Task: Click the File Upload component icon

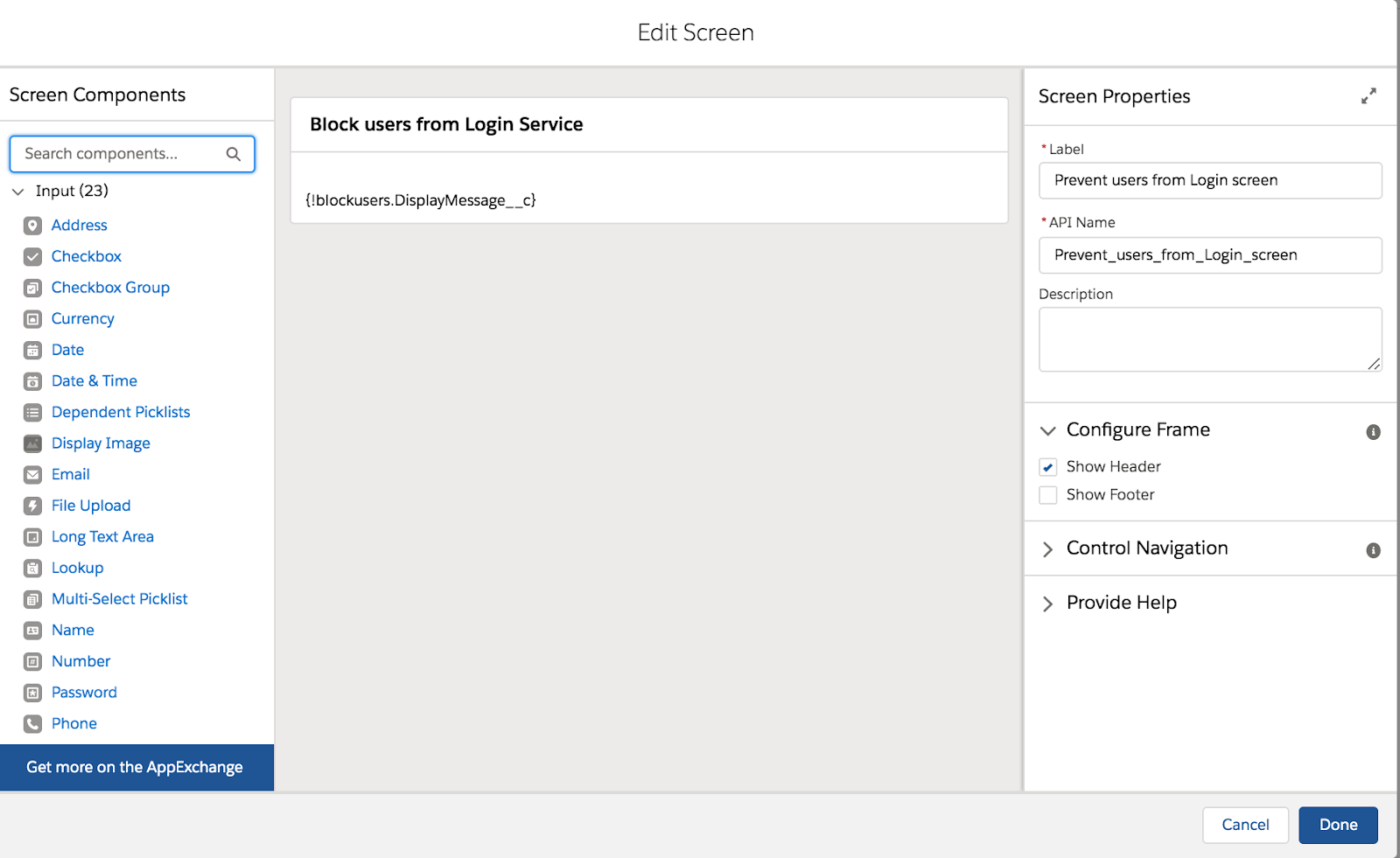Action: (32, 506)
